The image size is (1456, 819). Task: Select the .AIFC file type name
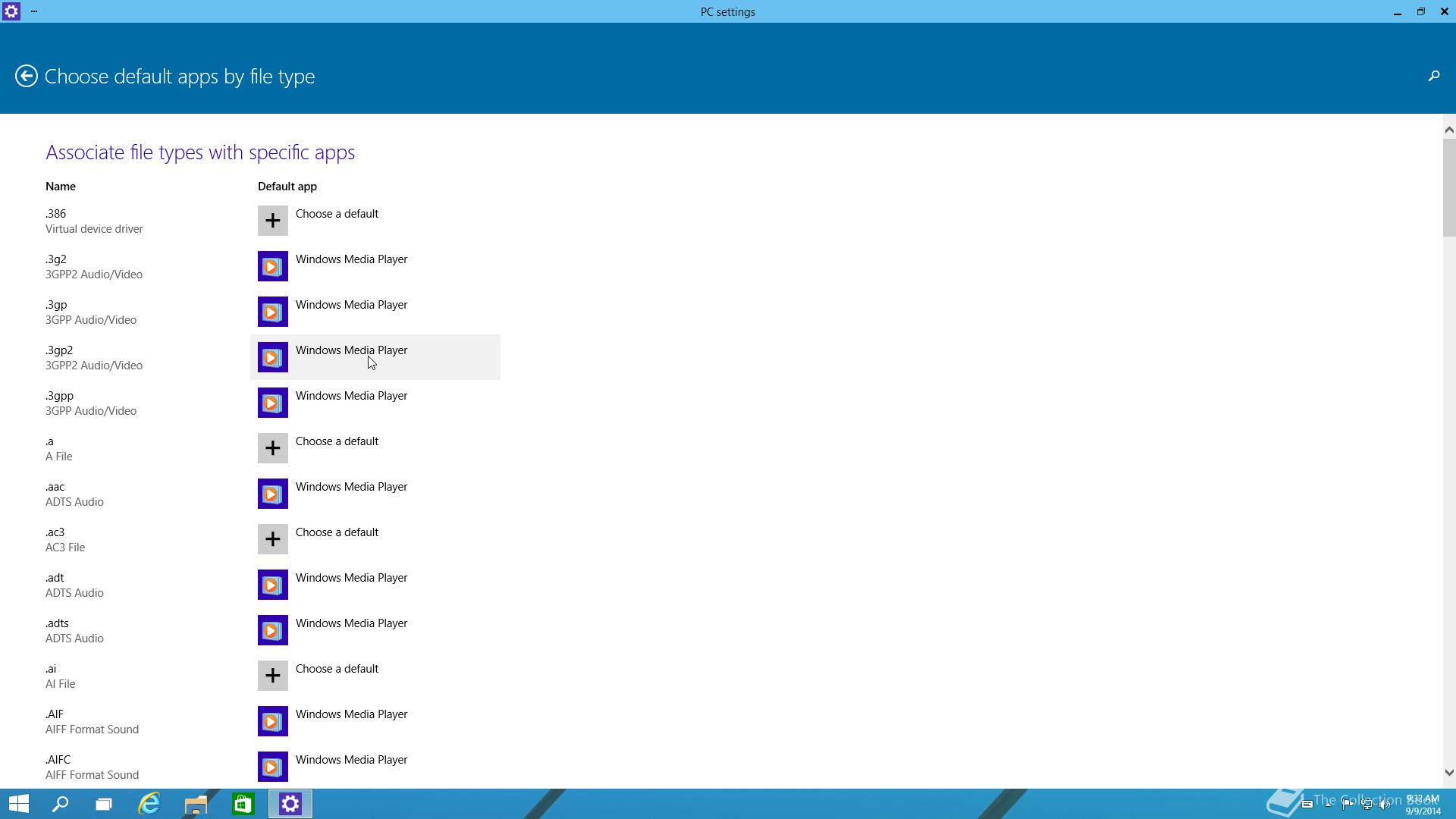[x=58, y=760]
